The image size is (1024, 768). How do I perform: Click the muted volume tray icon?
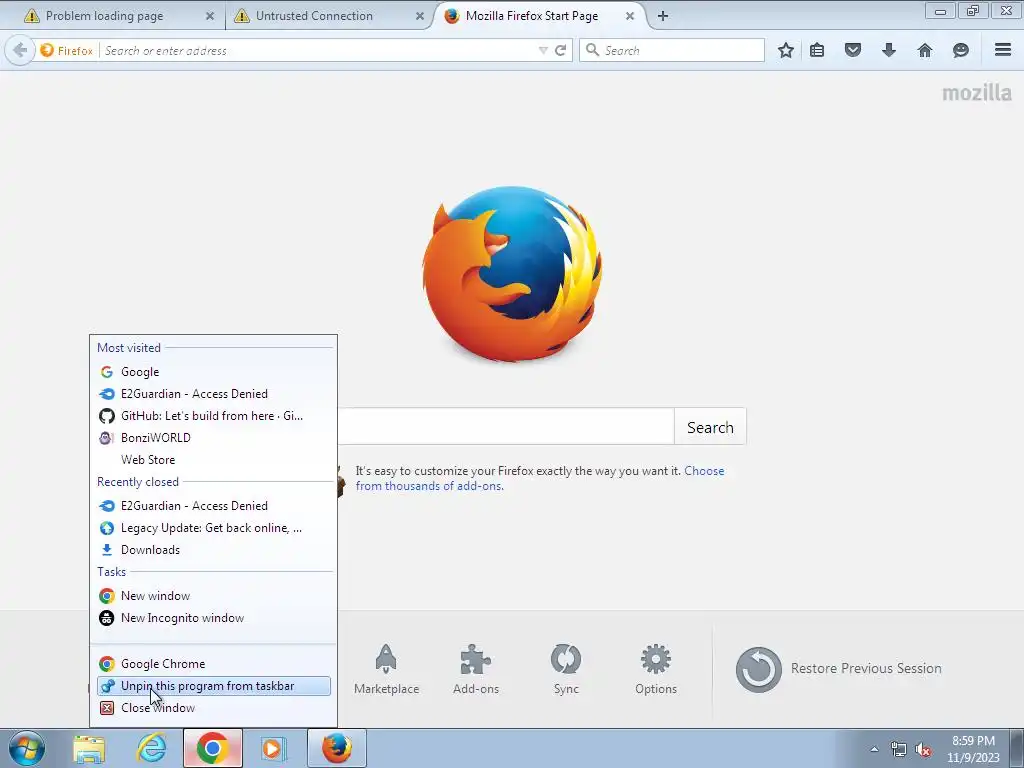923,750
